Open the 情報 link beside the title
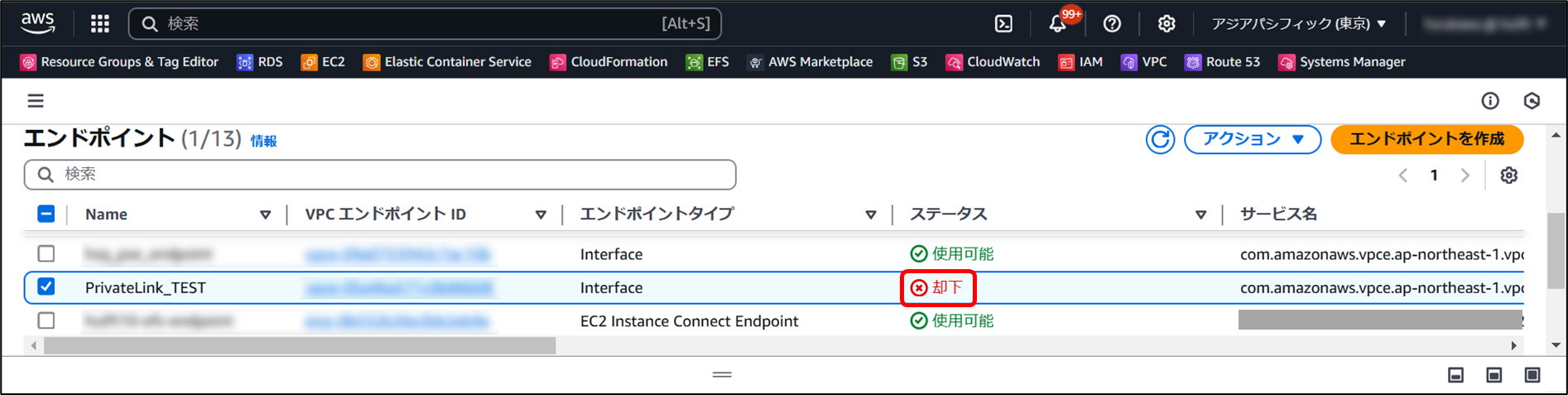Image resolution: width=1568 pixels, height=395 pixels. [264, 142]
